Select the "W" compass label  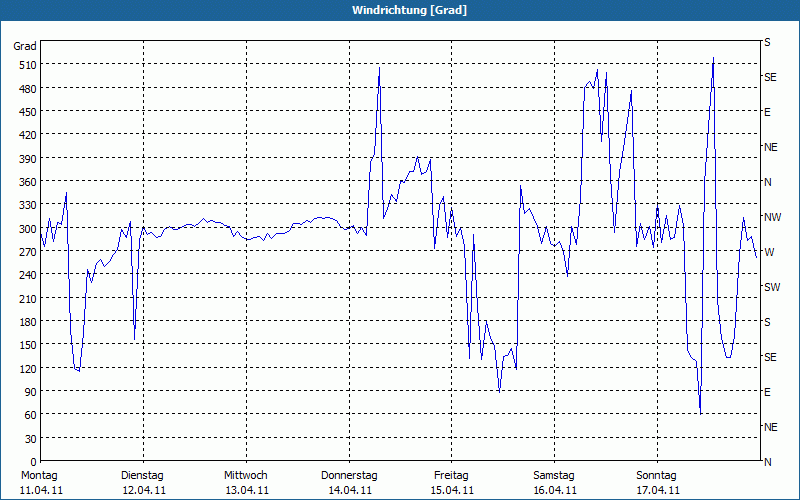(769, 252)
